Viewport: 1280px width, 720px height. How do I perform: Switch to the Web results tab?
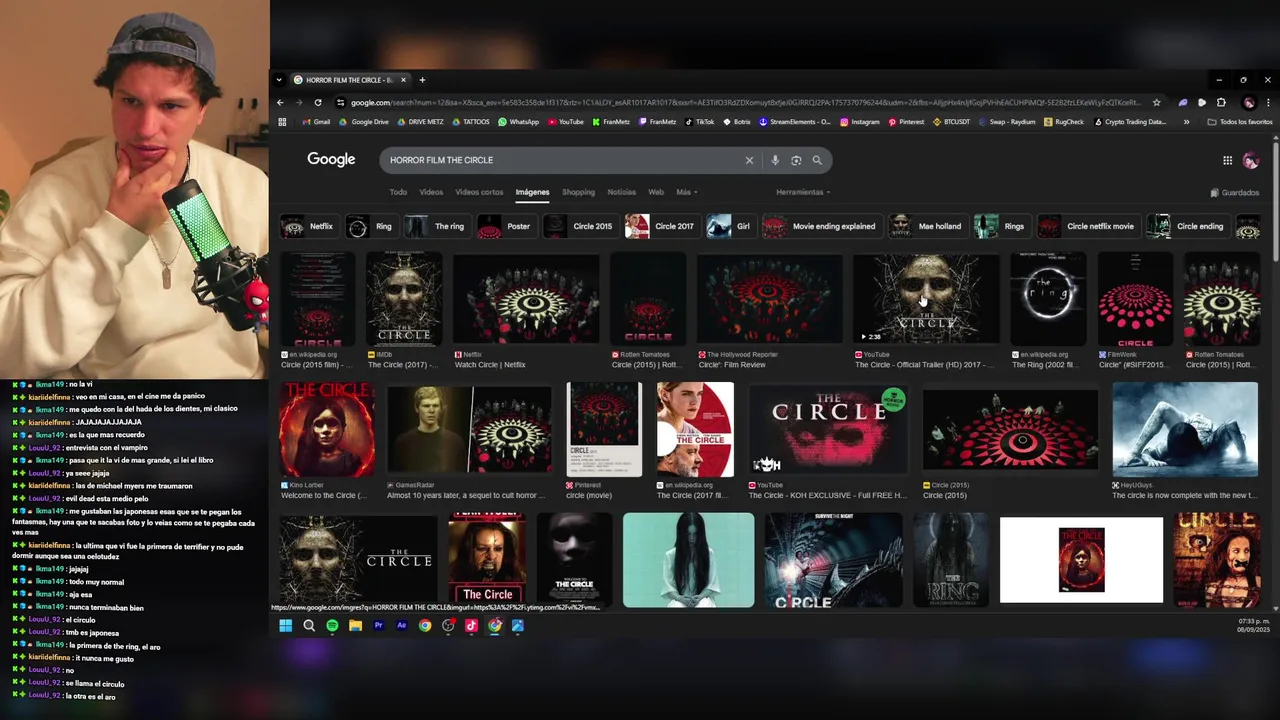[x=656, y=192]
